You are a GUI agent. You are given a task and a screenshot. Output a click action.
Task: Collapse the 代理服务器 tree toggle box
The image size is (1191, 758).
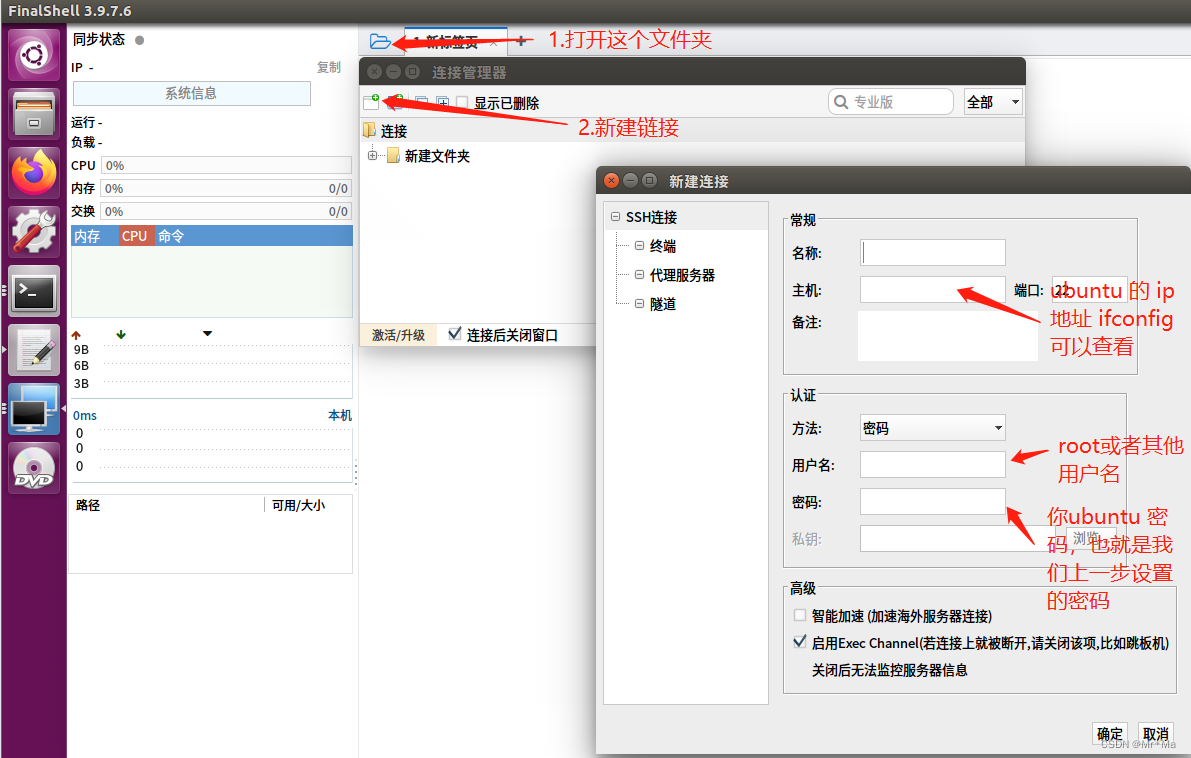click(640, 274)
